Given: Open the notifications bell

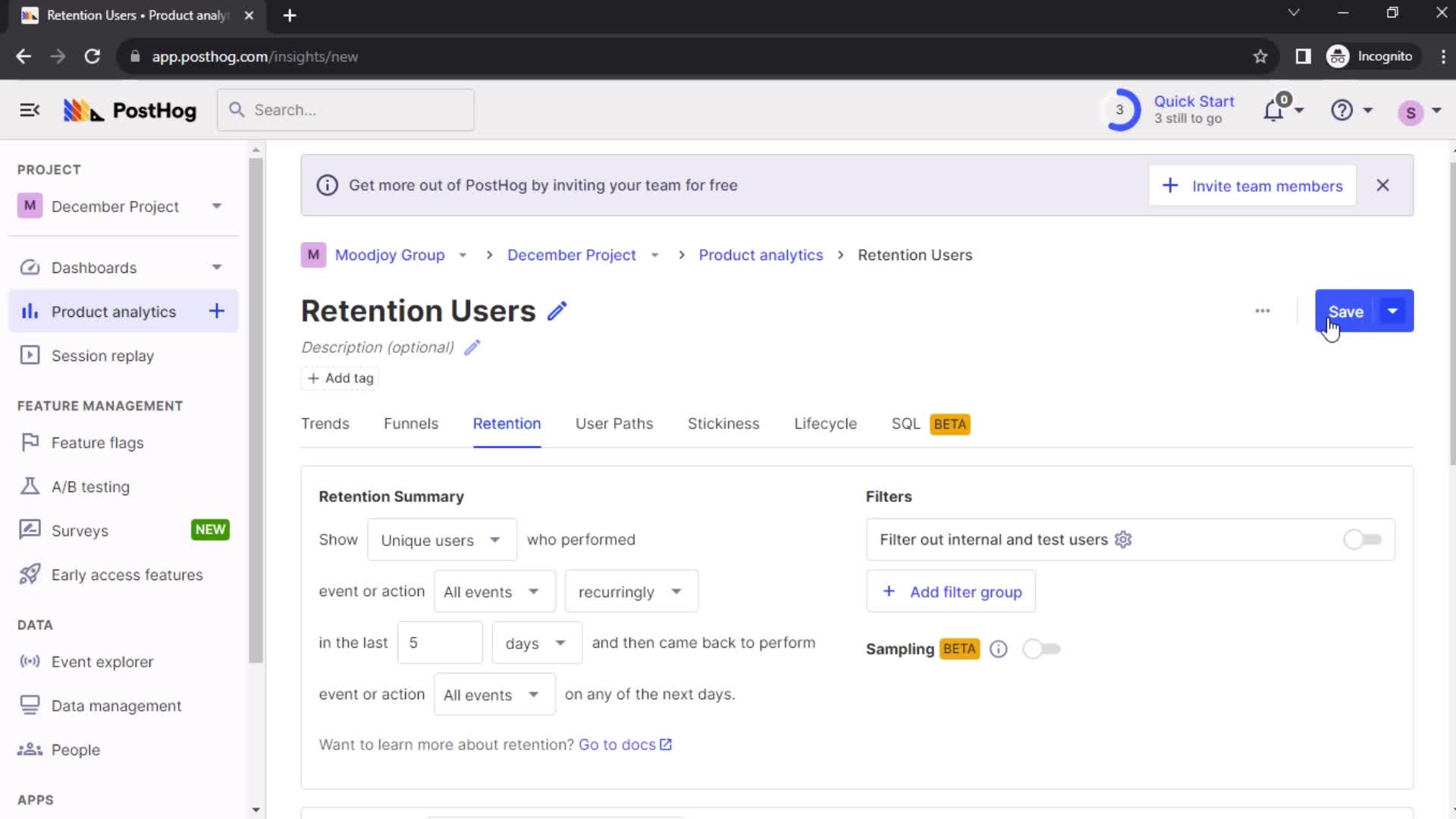Looking at the screenshot, I should coord(1274,111).
